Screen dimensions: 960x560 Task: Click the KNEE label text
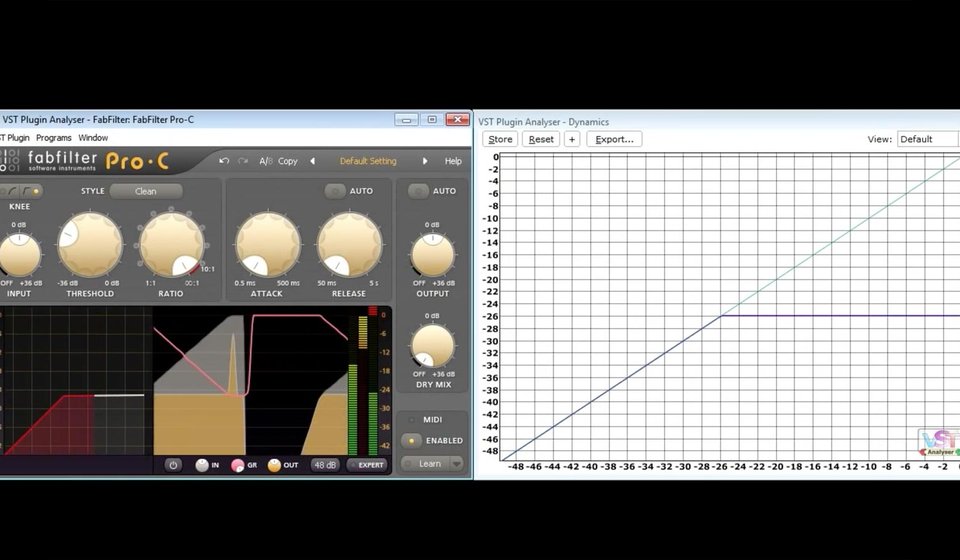[20, 207]
